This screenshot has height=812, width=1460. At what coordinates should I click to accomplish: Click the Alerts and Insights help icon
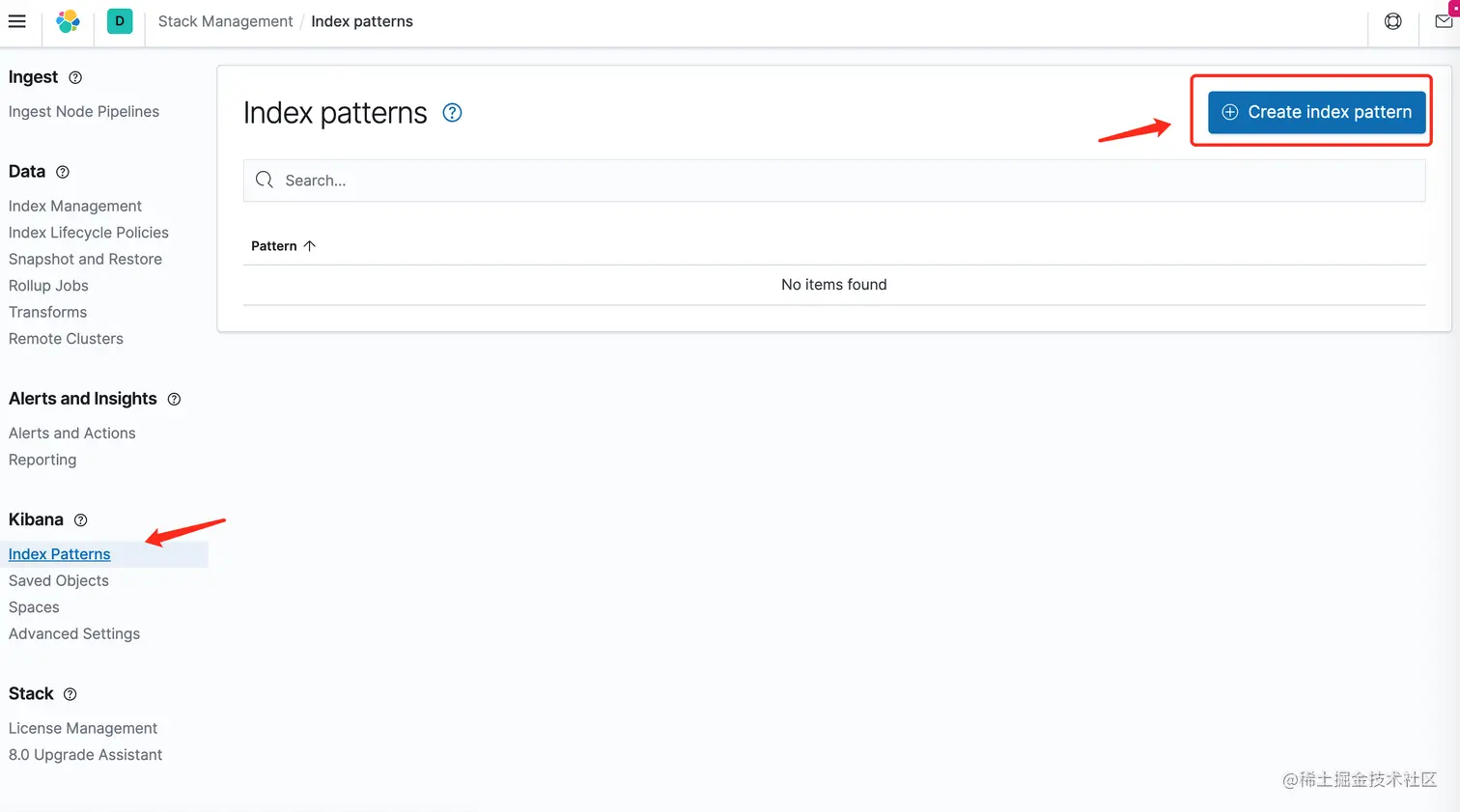(174, 399)
